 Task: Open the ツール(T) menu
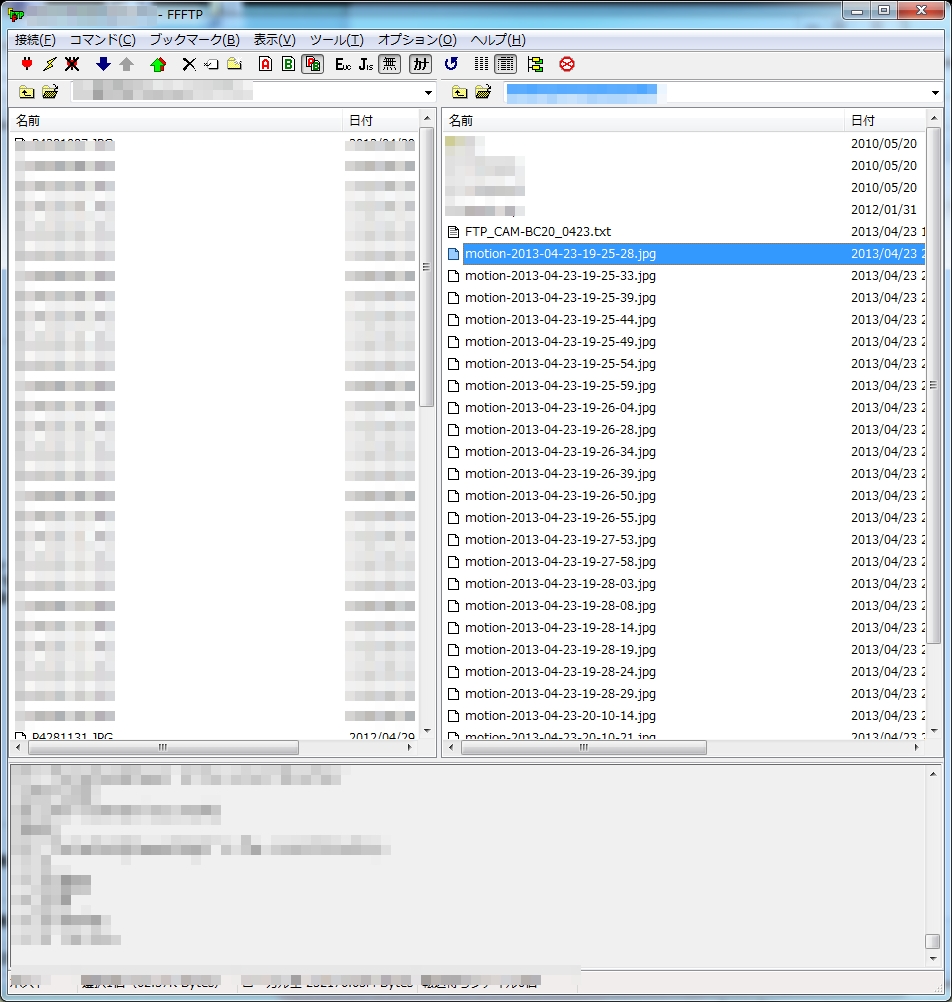coord(337,40)
